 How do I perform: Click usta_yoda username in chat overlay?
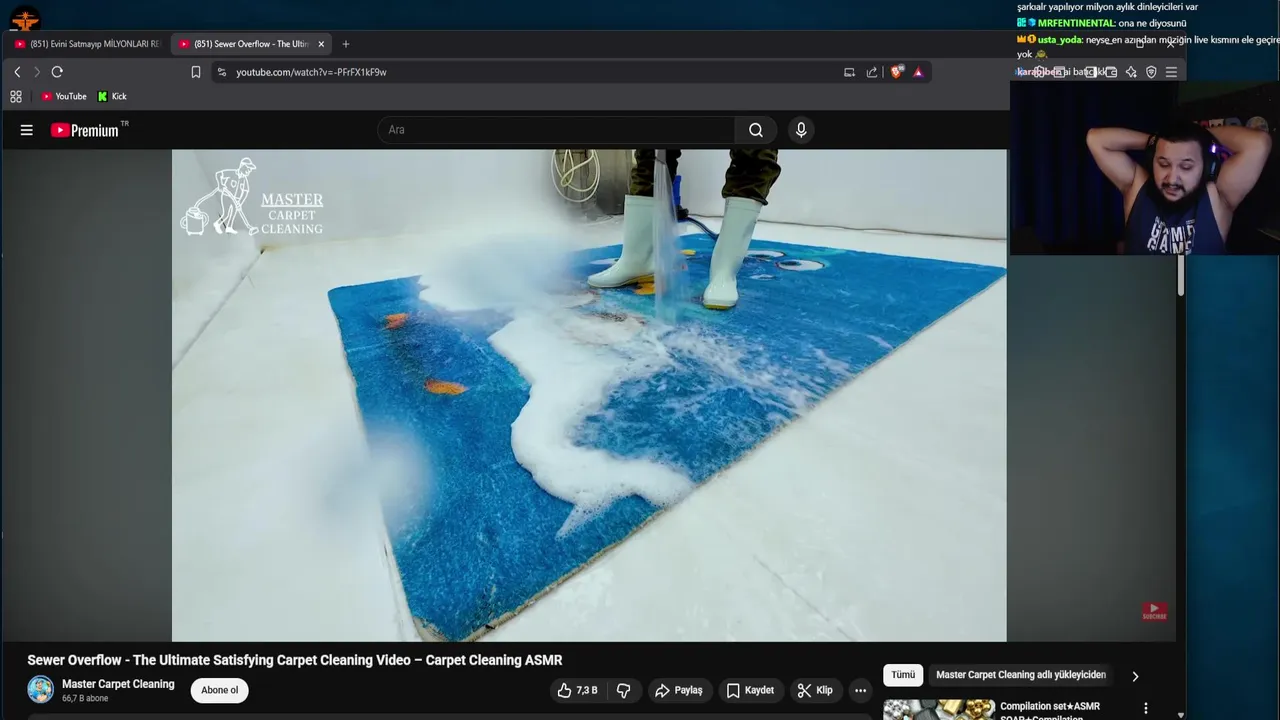1060,40
